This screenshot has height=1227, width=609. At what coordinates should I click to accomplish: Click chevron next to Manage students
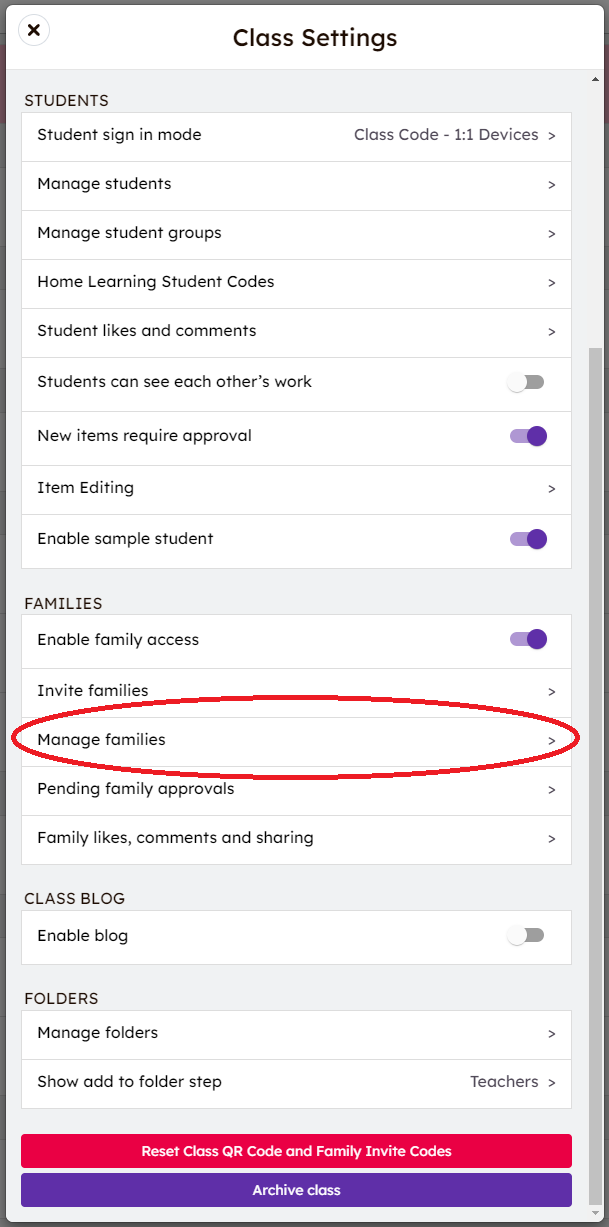[x=551, y=185]
